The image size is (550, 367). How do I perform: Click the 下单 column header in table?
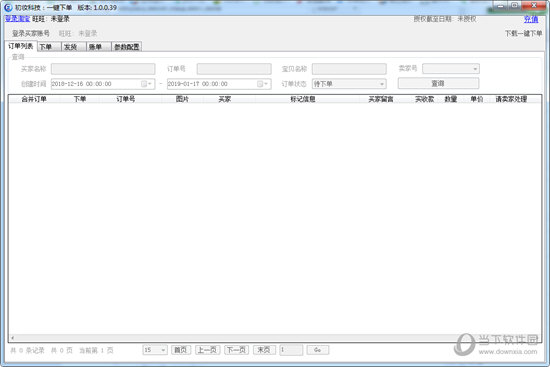click(x=80, y=99)
